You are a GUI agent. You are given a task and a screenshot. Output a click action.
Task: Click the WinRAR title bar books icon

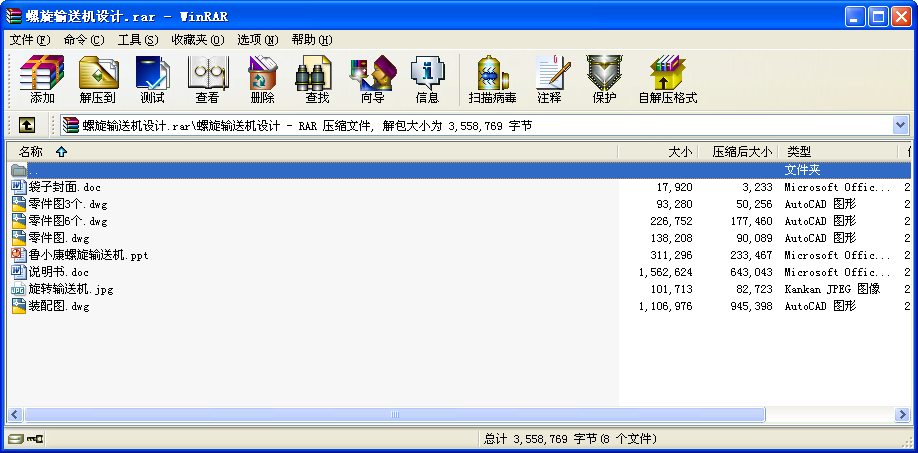click(x=14, y=16)
